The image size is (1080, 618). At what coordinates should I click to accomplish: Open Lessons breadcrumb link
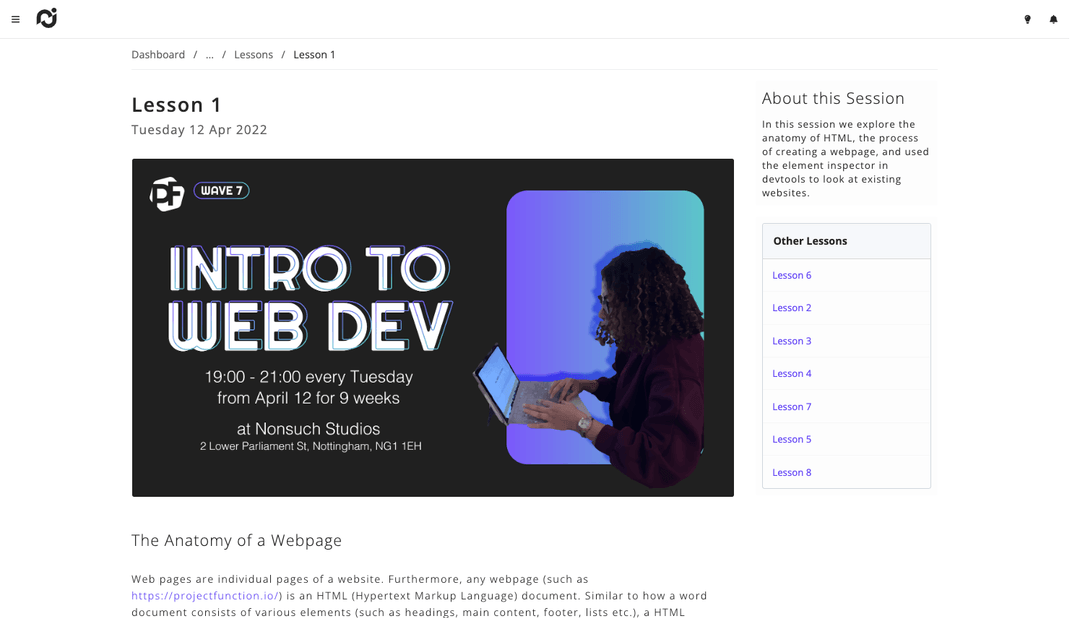(253, 54)
